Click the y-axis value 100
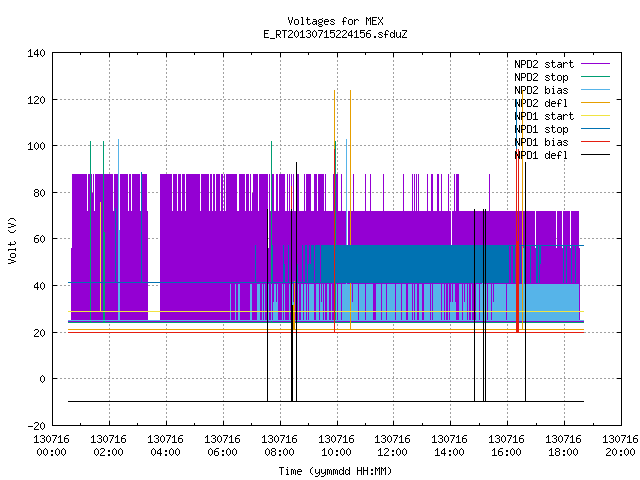This screenshot has height=480, width=640. [x=36, y=146]
